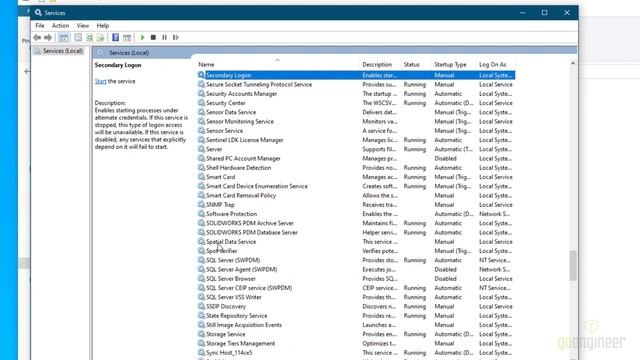Click the vertical scrollbar thumb of the services list
This screenshot has height=360, width=640.
point(573,265)
